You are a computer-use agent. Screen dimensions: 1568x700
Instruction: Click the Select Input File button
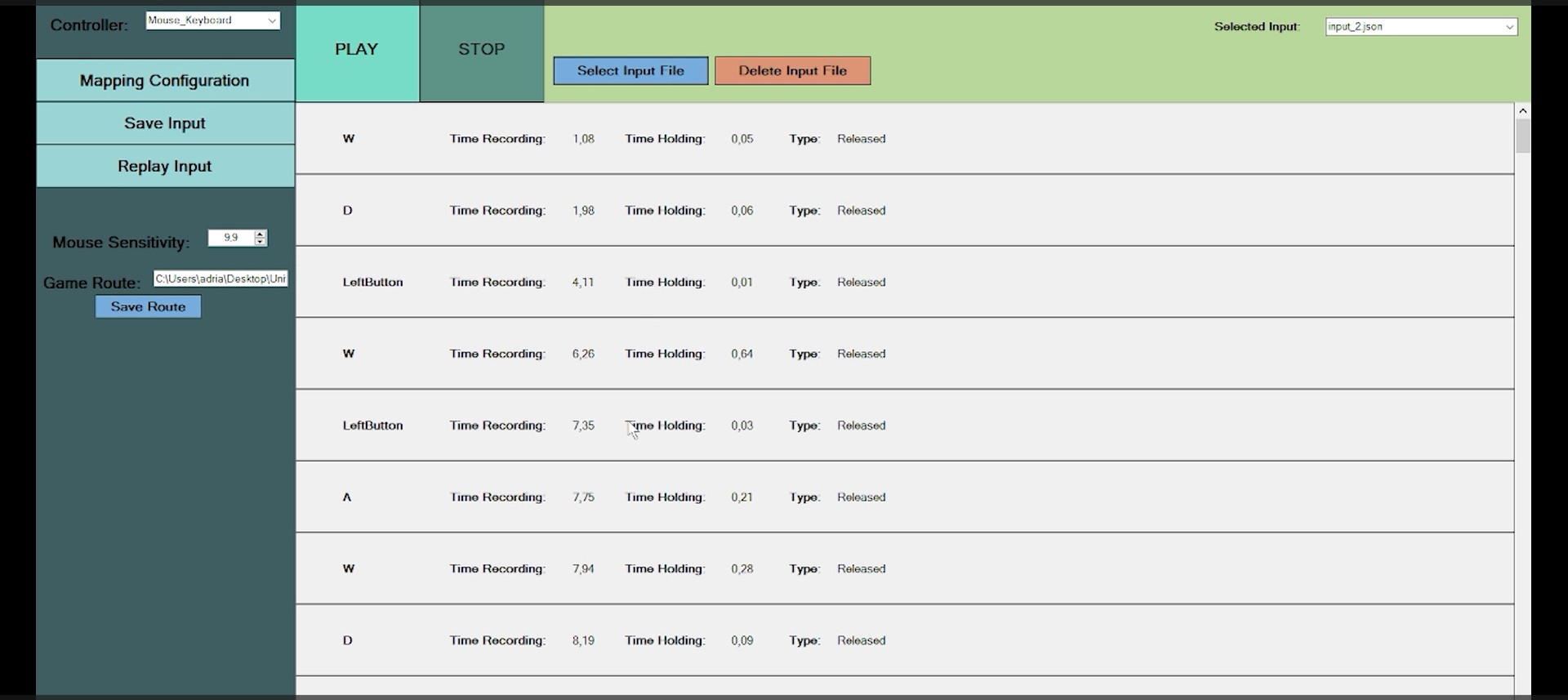tap(630, 71)
